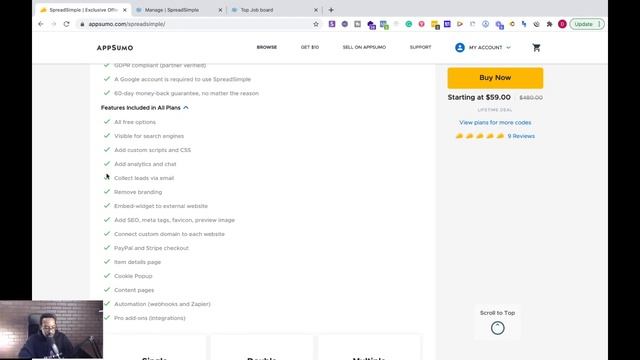
Task: Bookmark this page with the star icon
Action: 316,24
